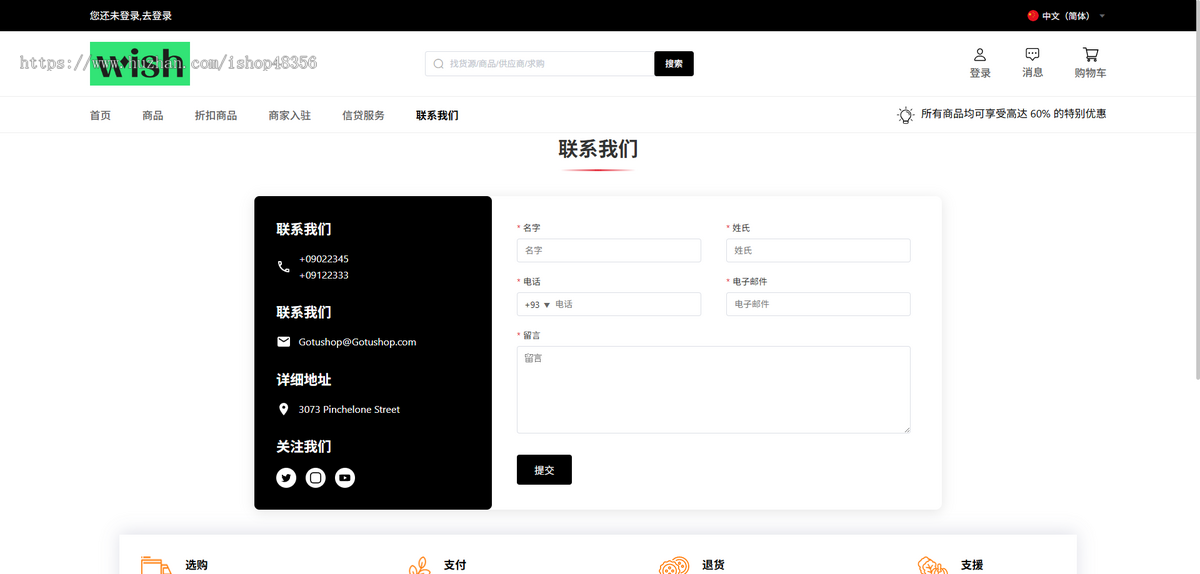Open the 折扣商品 discount menu

coord(216,115)
